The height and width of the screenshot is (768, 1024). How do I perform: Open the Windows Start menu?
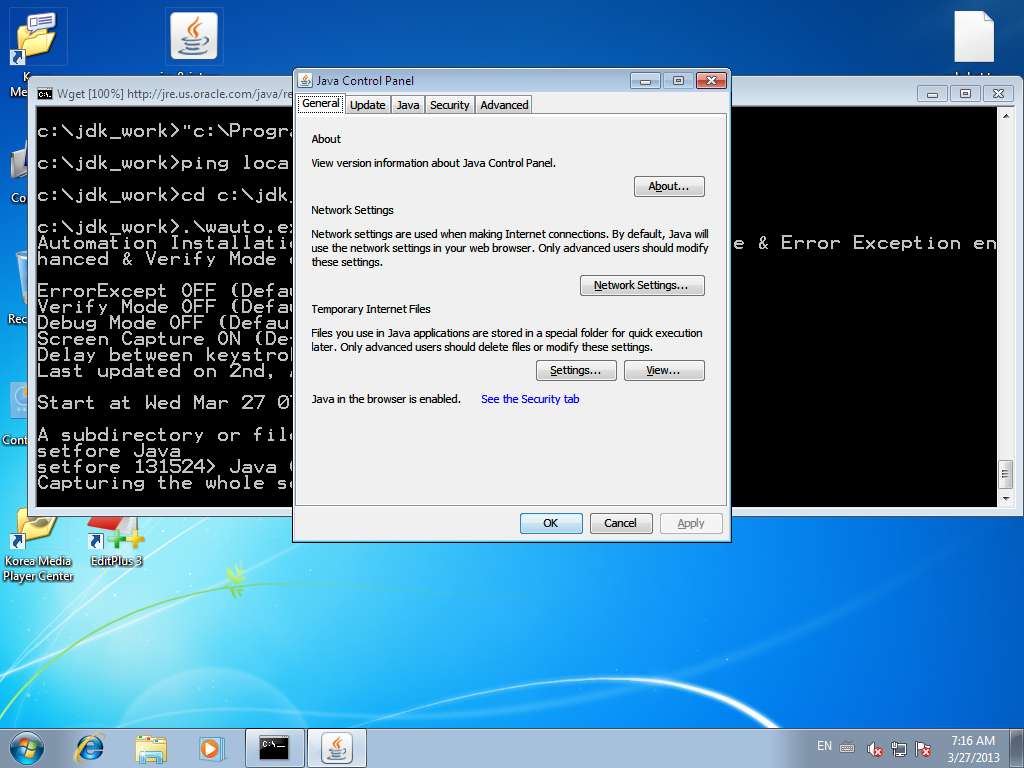tap(27, 748)
